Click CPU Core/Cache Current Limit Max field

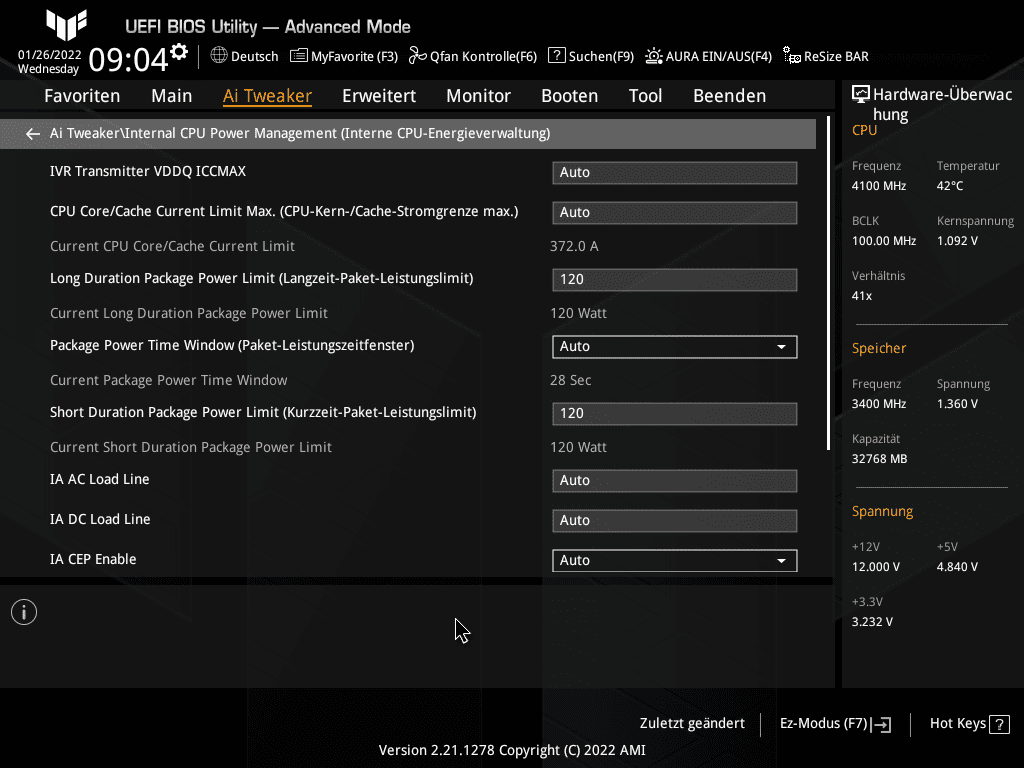pyautogui.click(x=675, y=213)
